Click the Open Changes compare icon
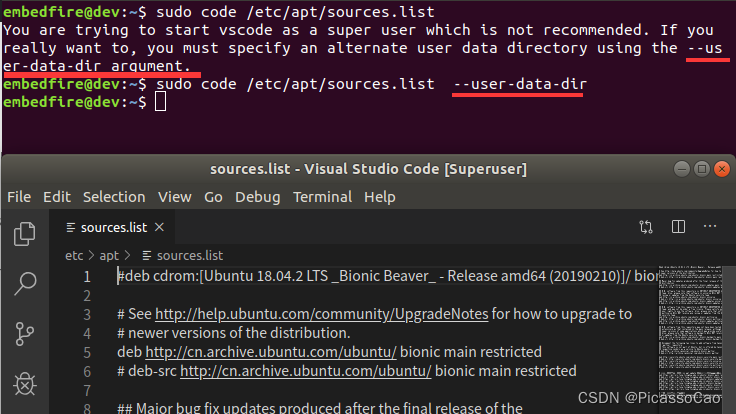The height and width of the screenshot is (414, 736). (646, 227)
